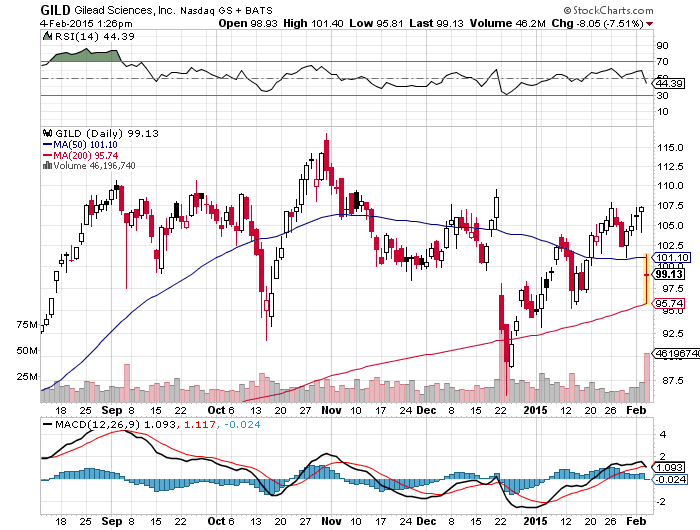
Task: Click the 1.093 MACD value tag
Action: coord(668,467)
